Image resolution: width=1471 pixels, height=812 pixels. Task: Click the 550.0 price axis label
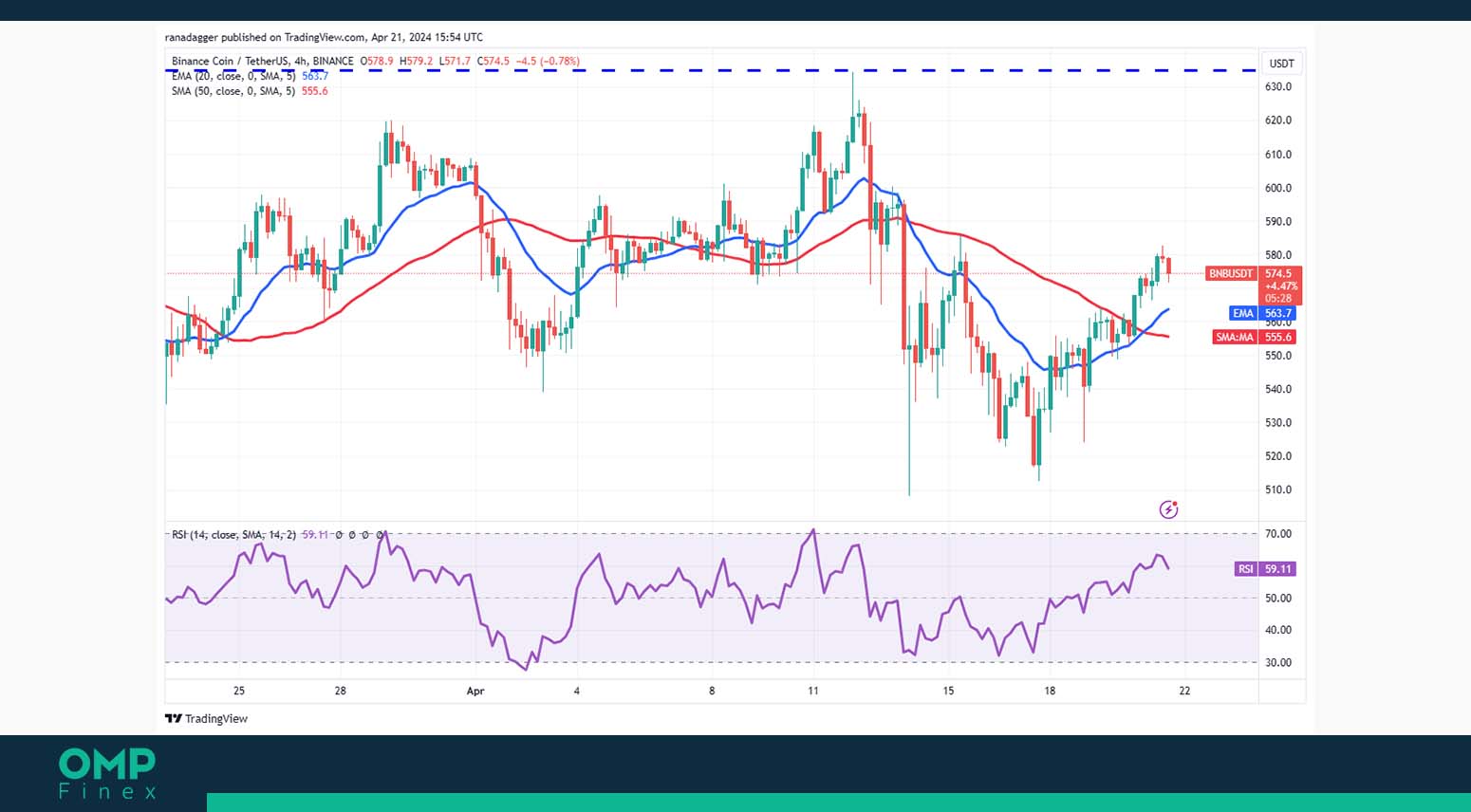click(x=1278, y=356)
